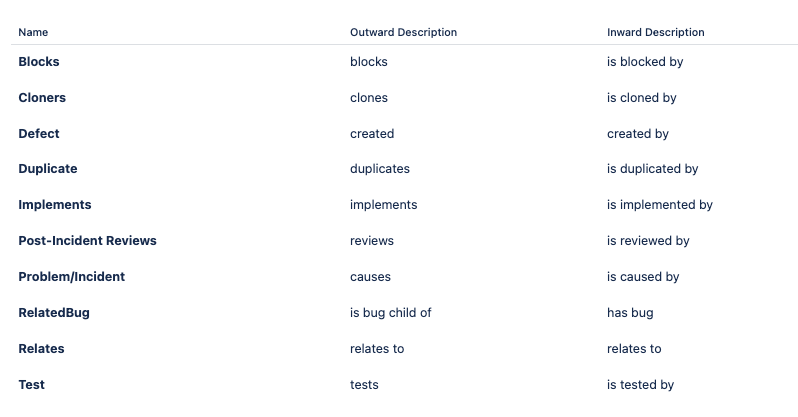
Task: Select the Blocks link type name
Action: tap(39, 62)
